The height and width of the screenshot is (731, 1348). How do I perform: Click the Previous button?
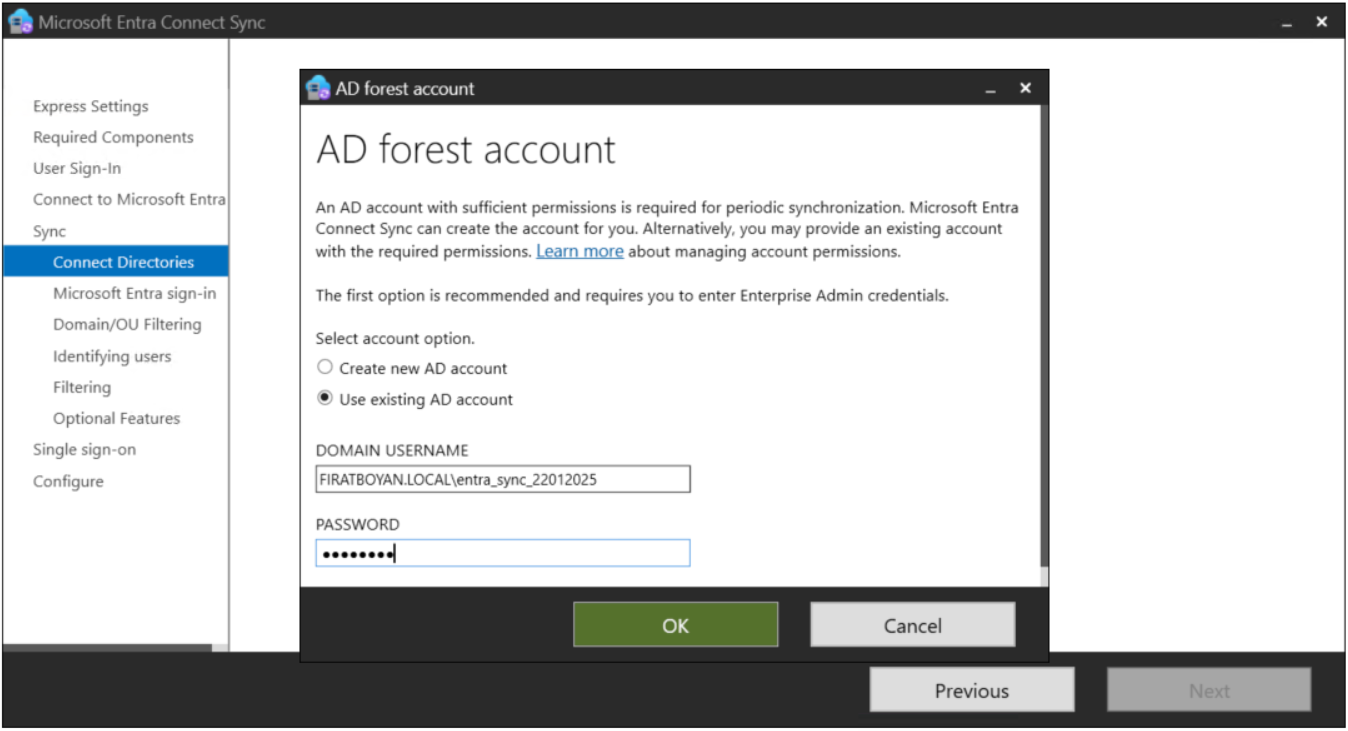(972, 690)
